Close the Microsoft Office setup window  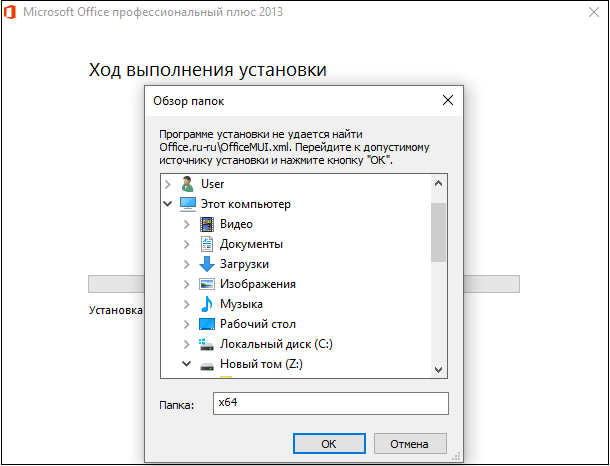click(594, 12)
